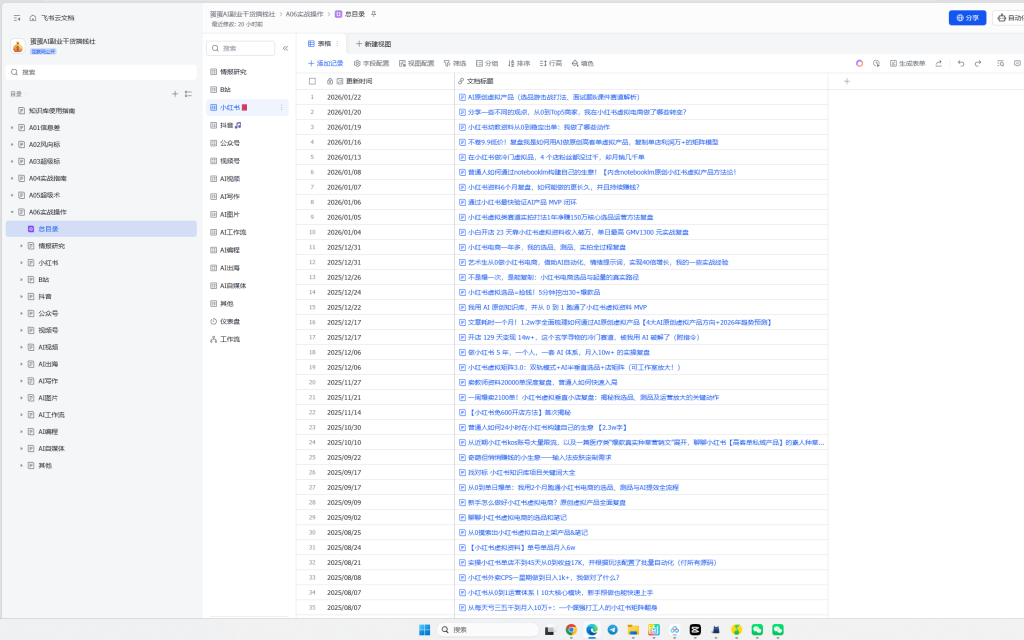Click the left sidebar 搜索 search field
1024x640 pixels.
[x=100, y=72]
